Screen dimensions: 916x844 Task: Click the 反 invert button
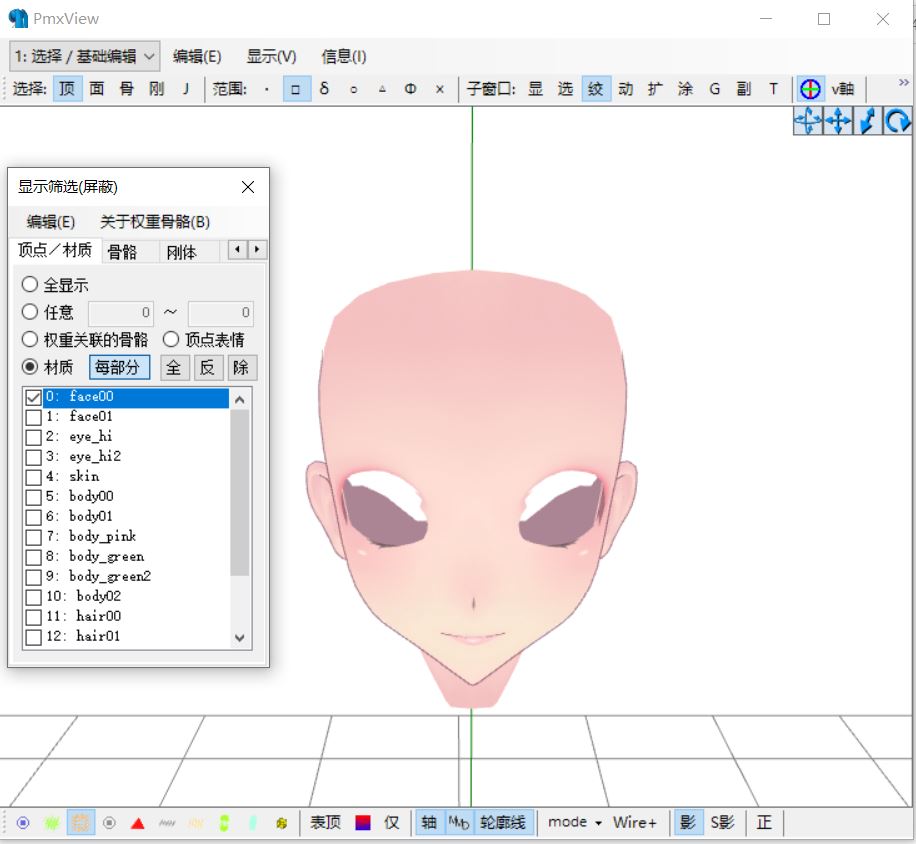208,368
